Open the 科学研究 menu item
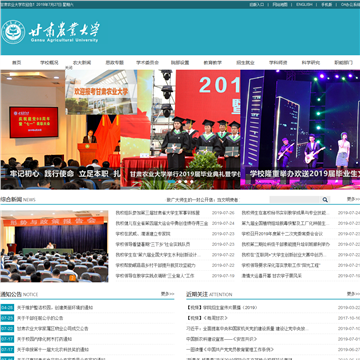 coord(311,62)
